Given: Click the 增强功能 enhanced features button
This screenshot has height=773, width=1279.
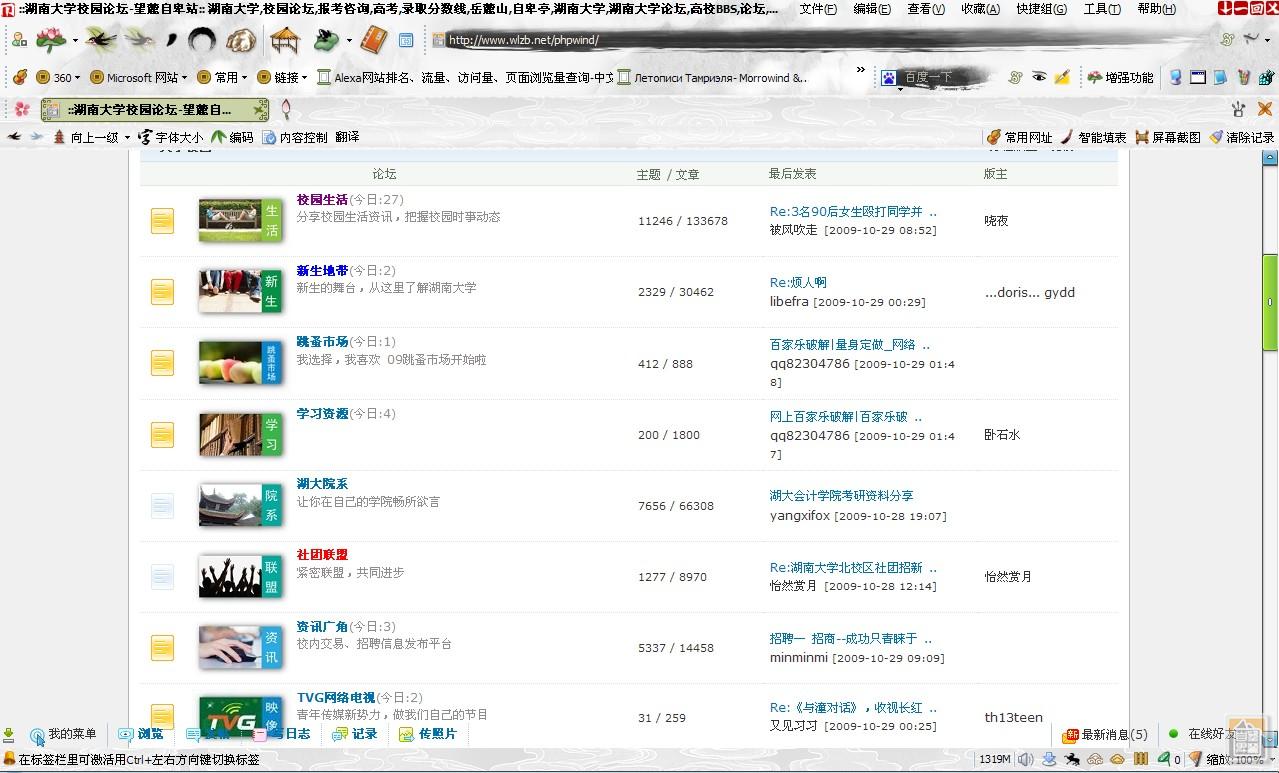Looking at the screenshot, I should coord(1120,77).
